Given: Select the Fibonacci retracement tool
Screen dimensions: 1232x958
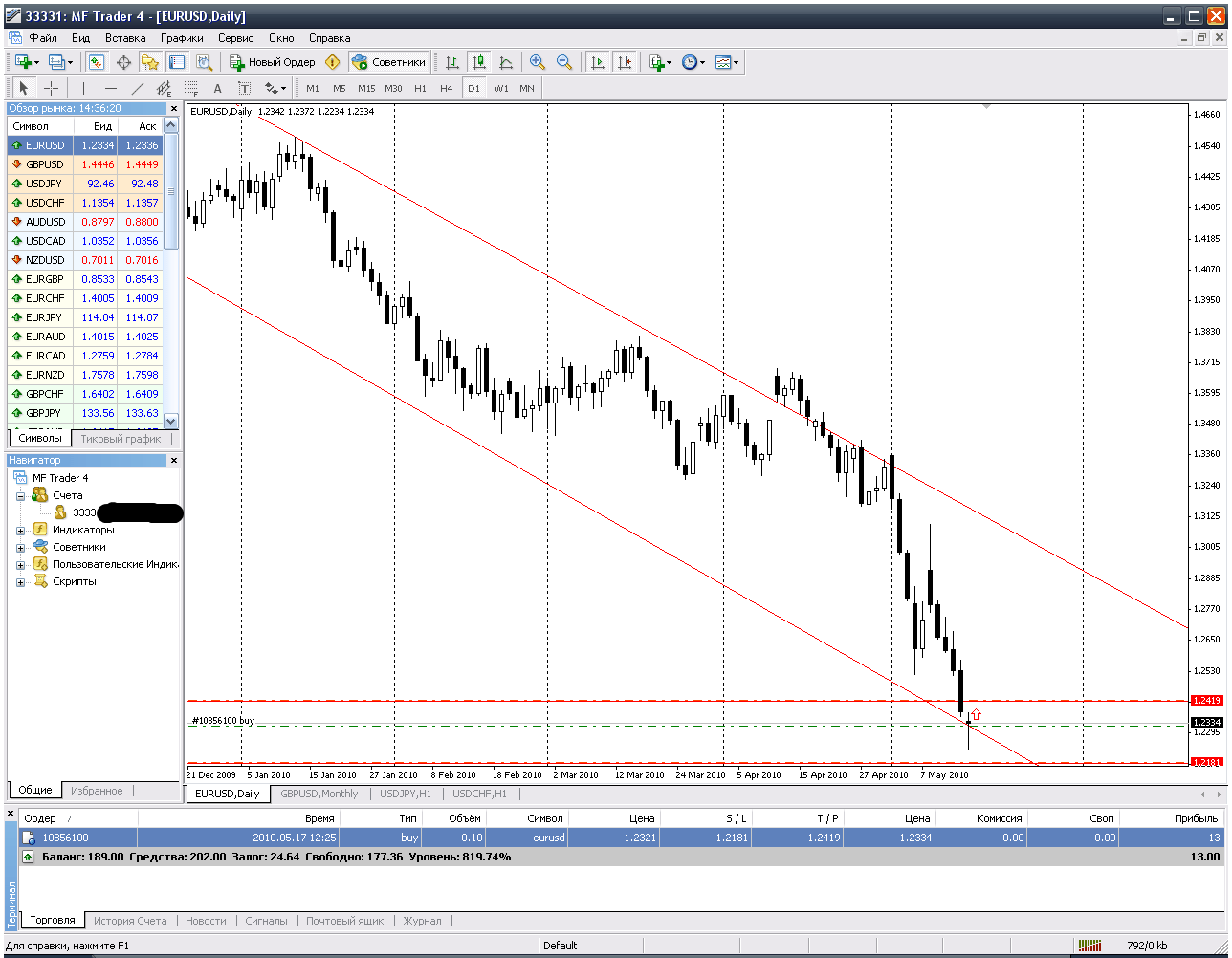Looking at the screenshot, I should click(x=191, y=88).
